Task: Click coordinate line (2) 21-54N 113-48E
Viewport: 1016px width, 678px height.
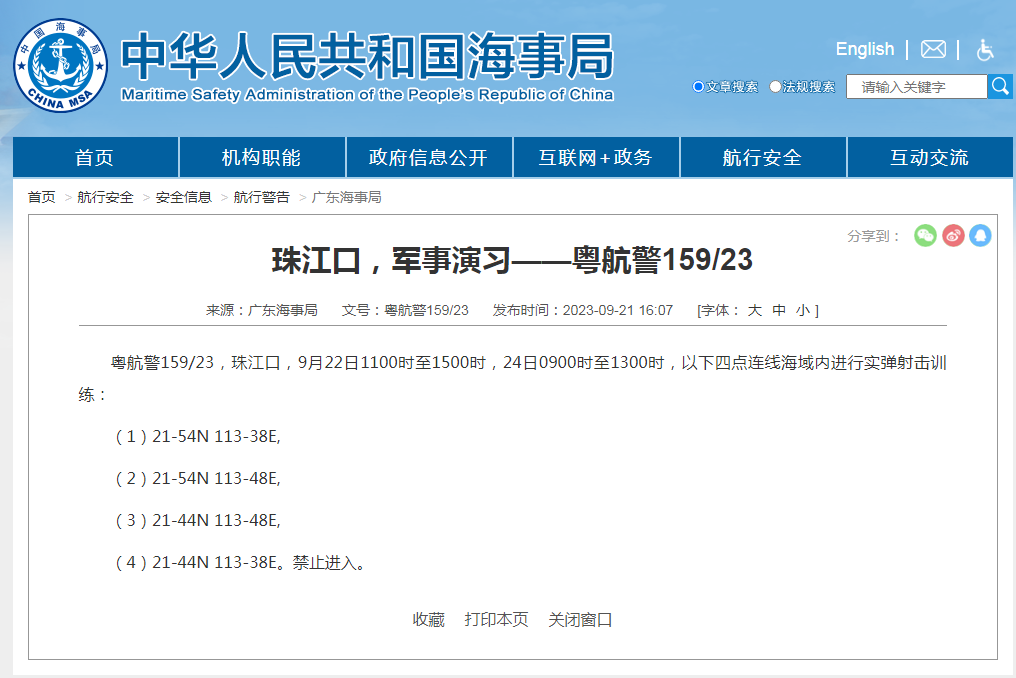Action: tap(197, 478)
